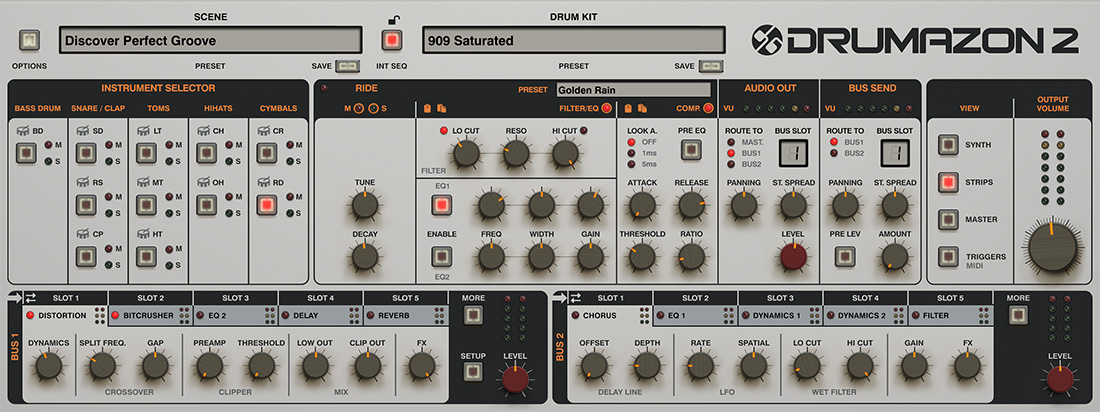Image resolution: width=1100 pixels, height=412 pixels.
Task: Select the RS rimshot pad button
Action: tap(86, 204)
